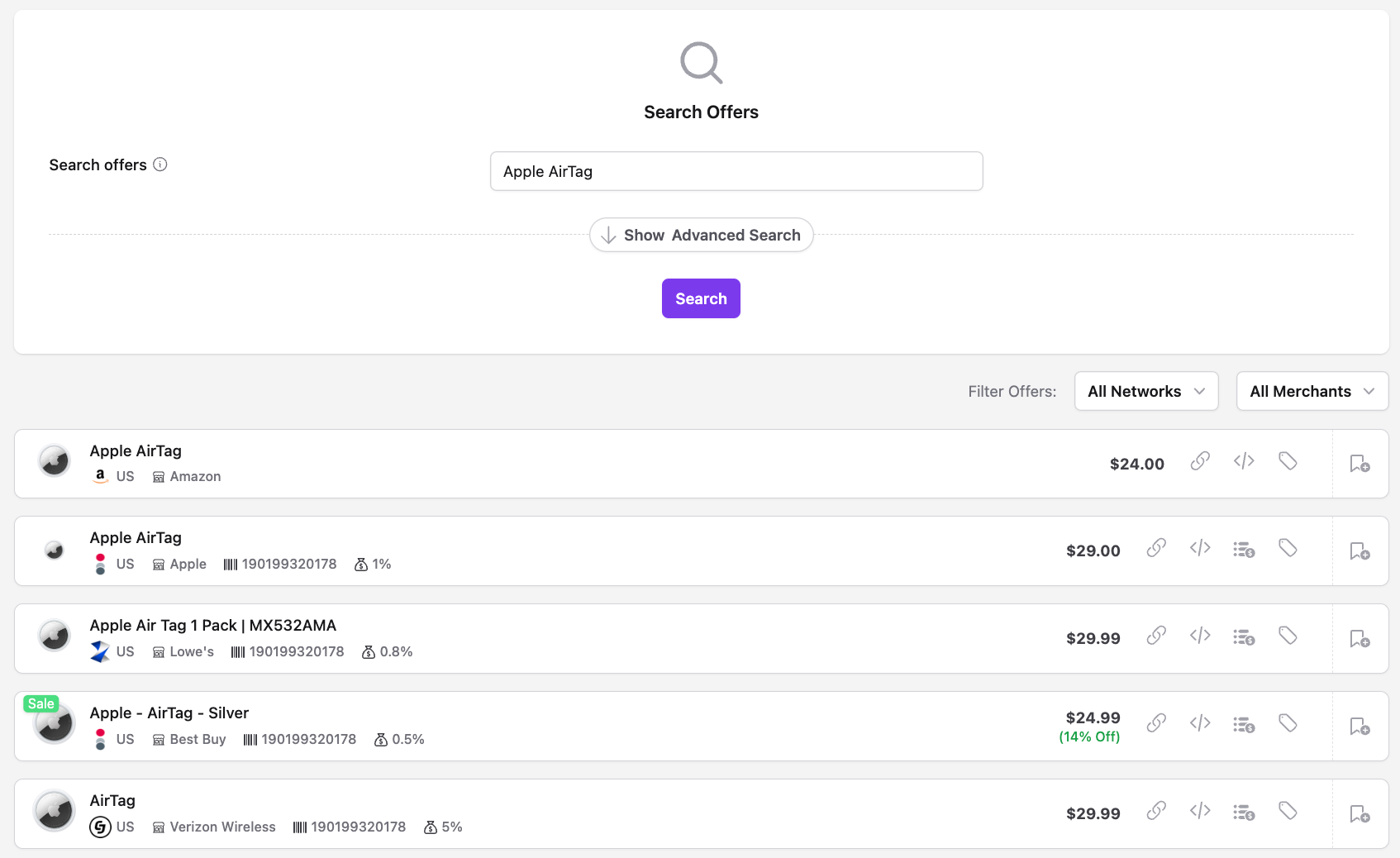Image resolution: width=1400 pixels, height=858 pixels.
Task: Bookmark the $29.00 Apple offer
Action: pos(1360,551)
